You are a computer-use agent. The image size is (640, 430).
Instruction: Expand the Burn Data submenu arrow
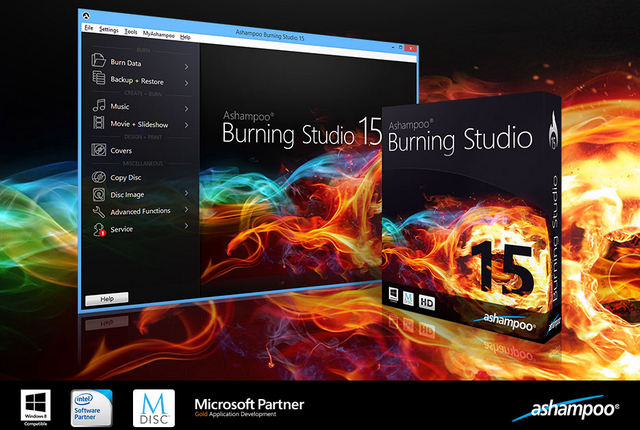186,63
